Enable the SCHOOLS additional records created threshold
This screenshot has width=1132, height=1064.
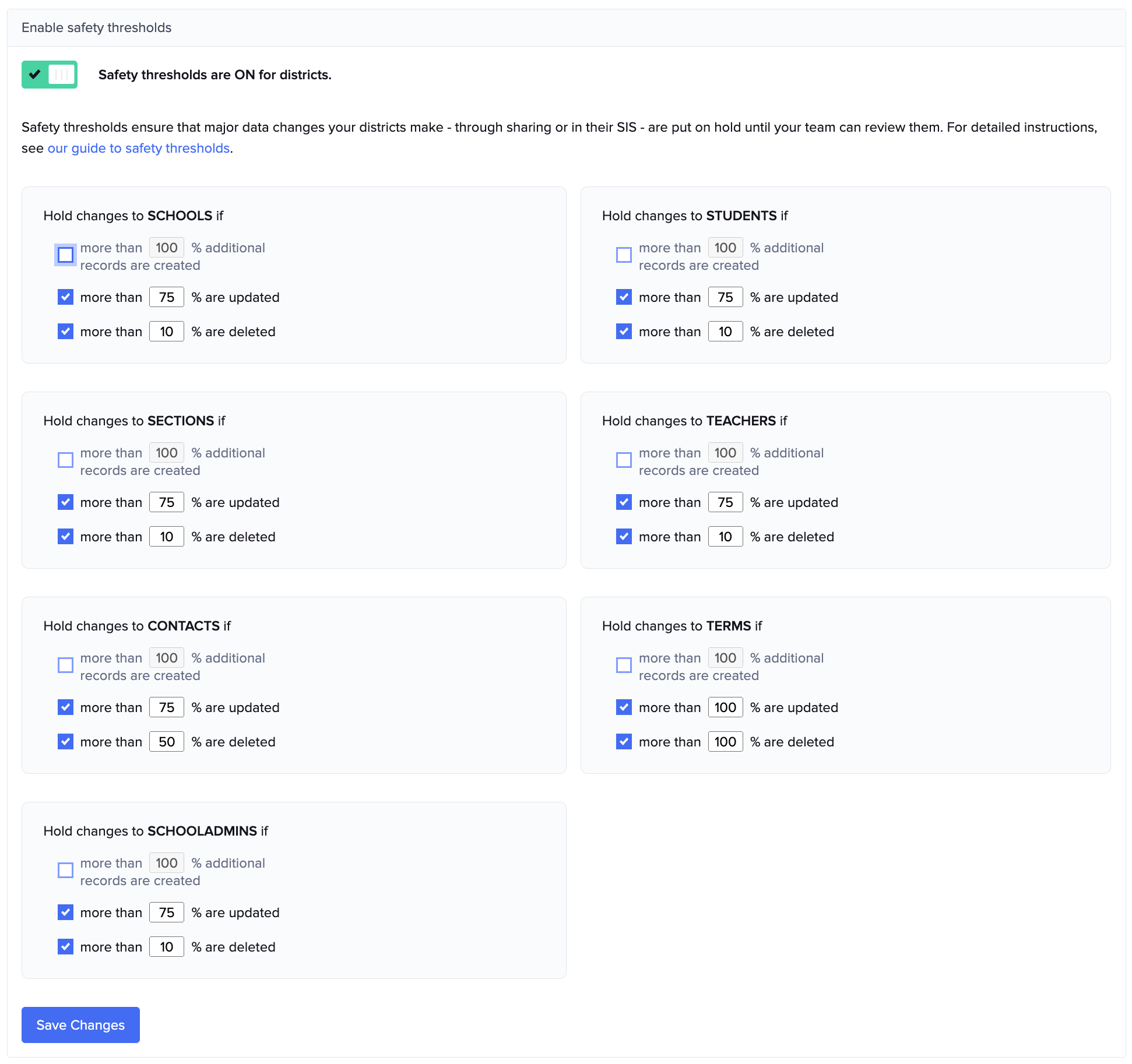tap(65, 255)
